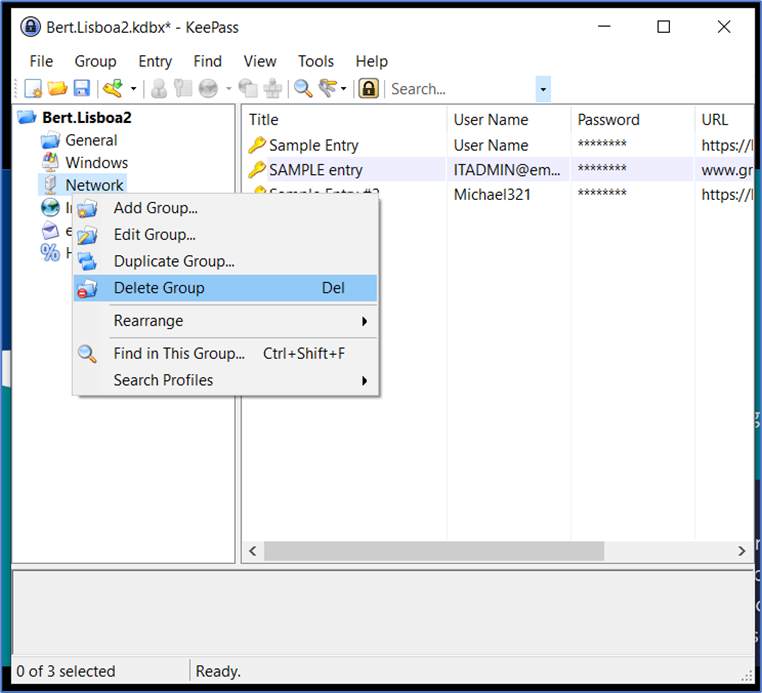This screenshot has width=762, height=693.
Task: Open the View menu
Action: click(260, 61)
